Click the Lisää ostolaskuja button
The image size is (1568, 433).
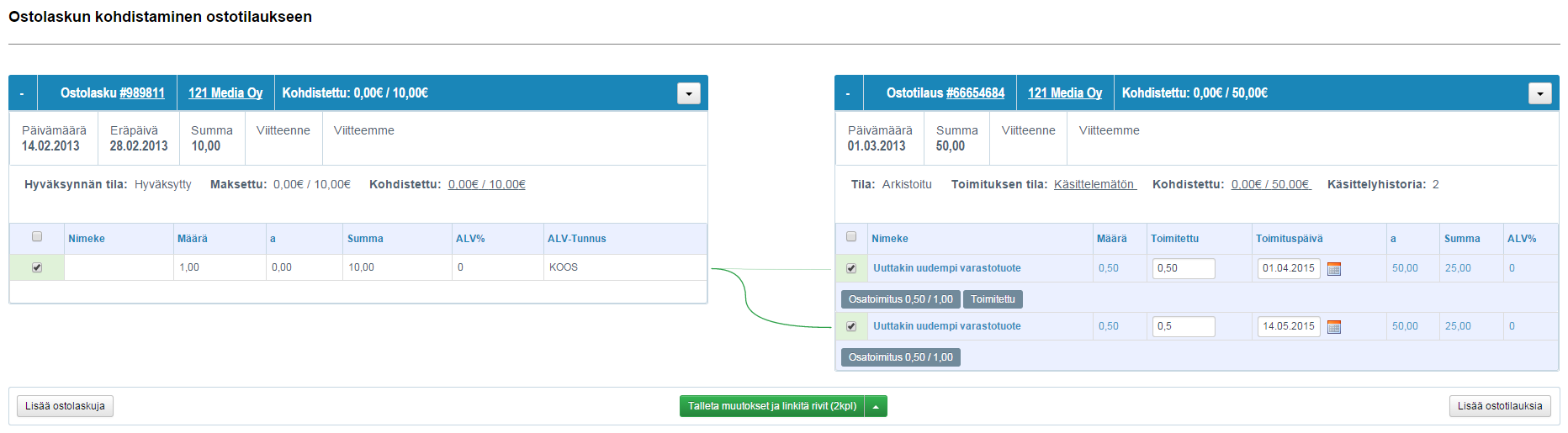tap(65, 407)
